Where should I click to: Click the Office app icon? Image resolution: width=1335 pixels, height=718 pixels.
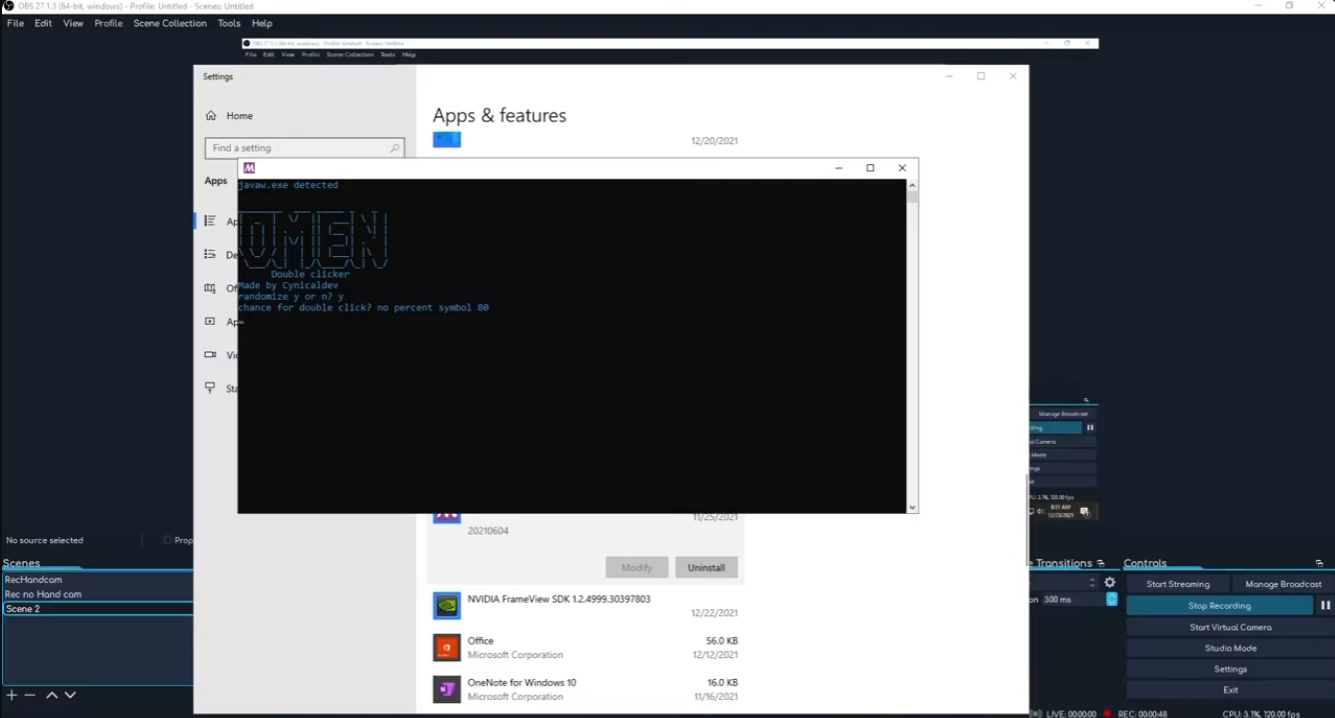[446, 647]
